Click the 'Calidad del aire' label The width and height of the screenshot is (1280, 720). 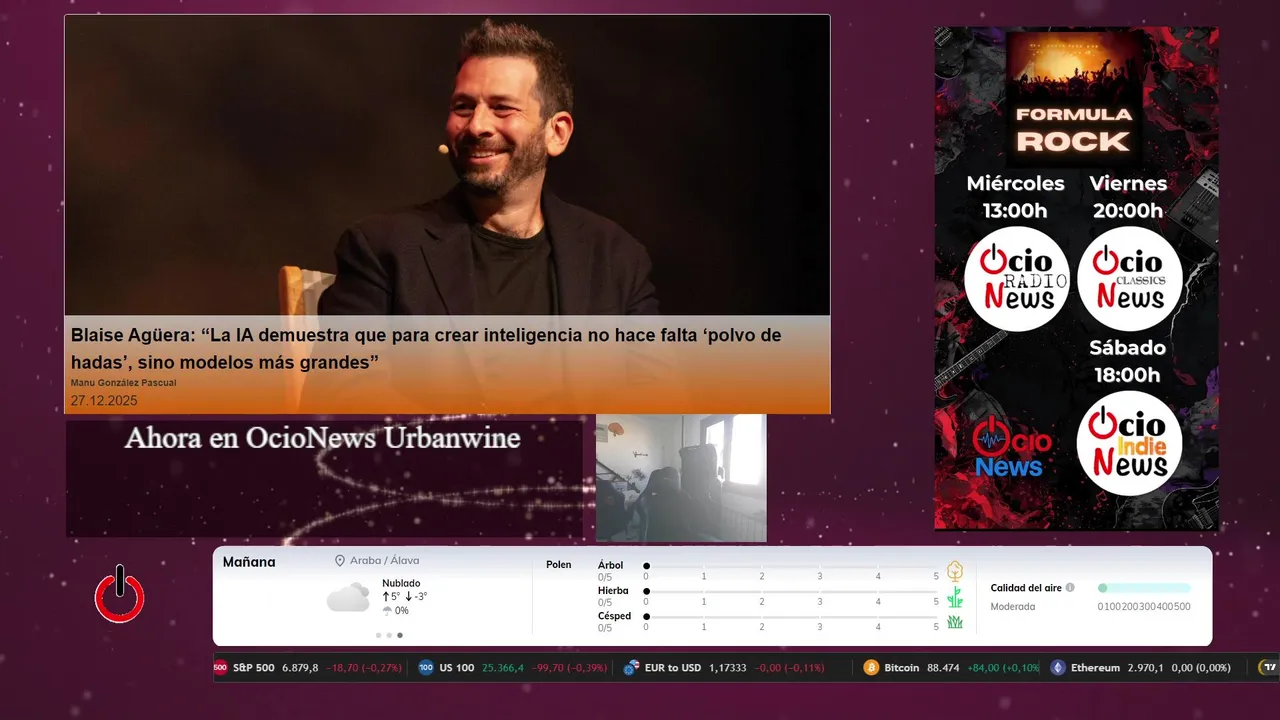1026,588
